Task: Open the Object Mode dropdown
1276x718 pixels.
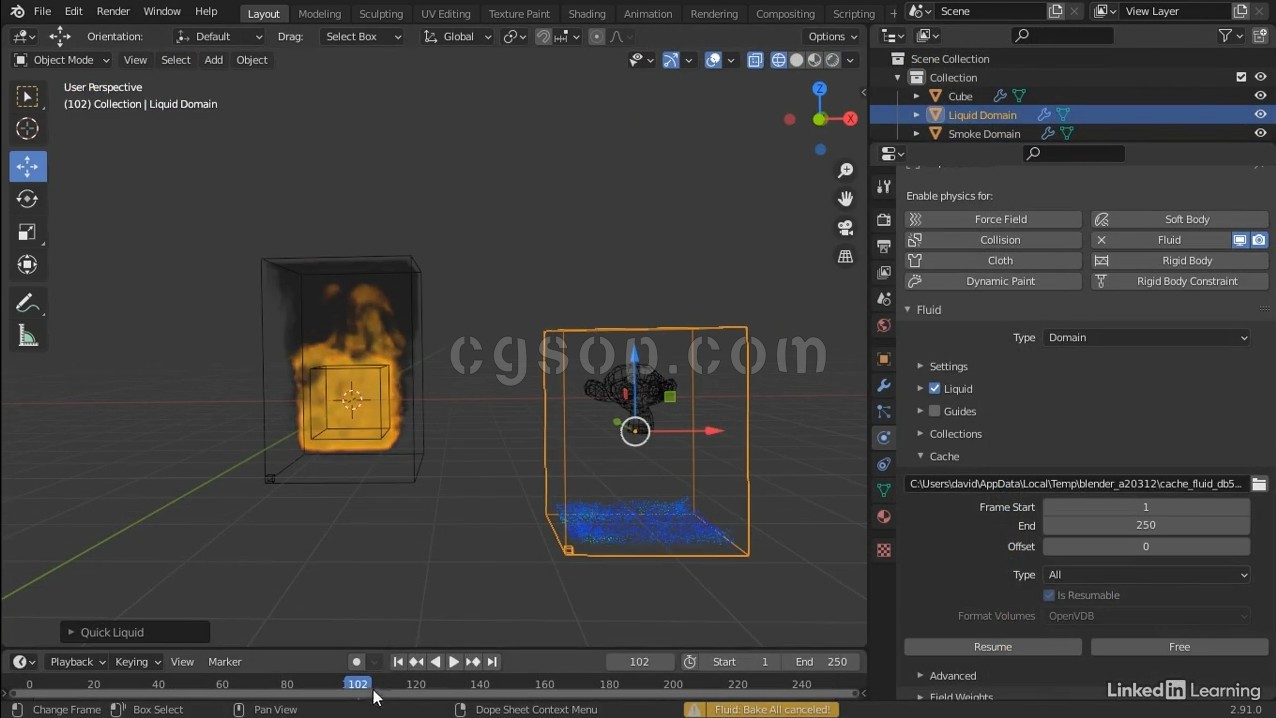Action: (60, 60)
